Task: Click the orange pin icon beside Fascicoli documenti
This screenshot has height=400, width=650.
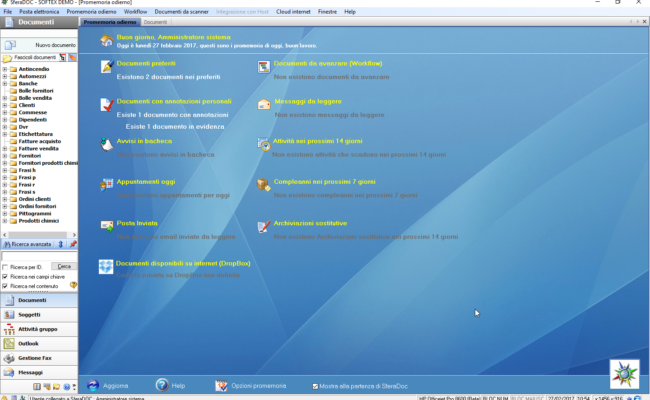Action: [x=72, y=57]
